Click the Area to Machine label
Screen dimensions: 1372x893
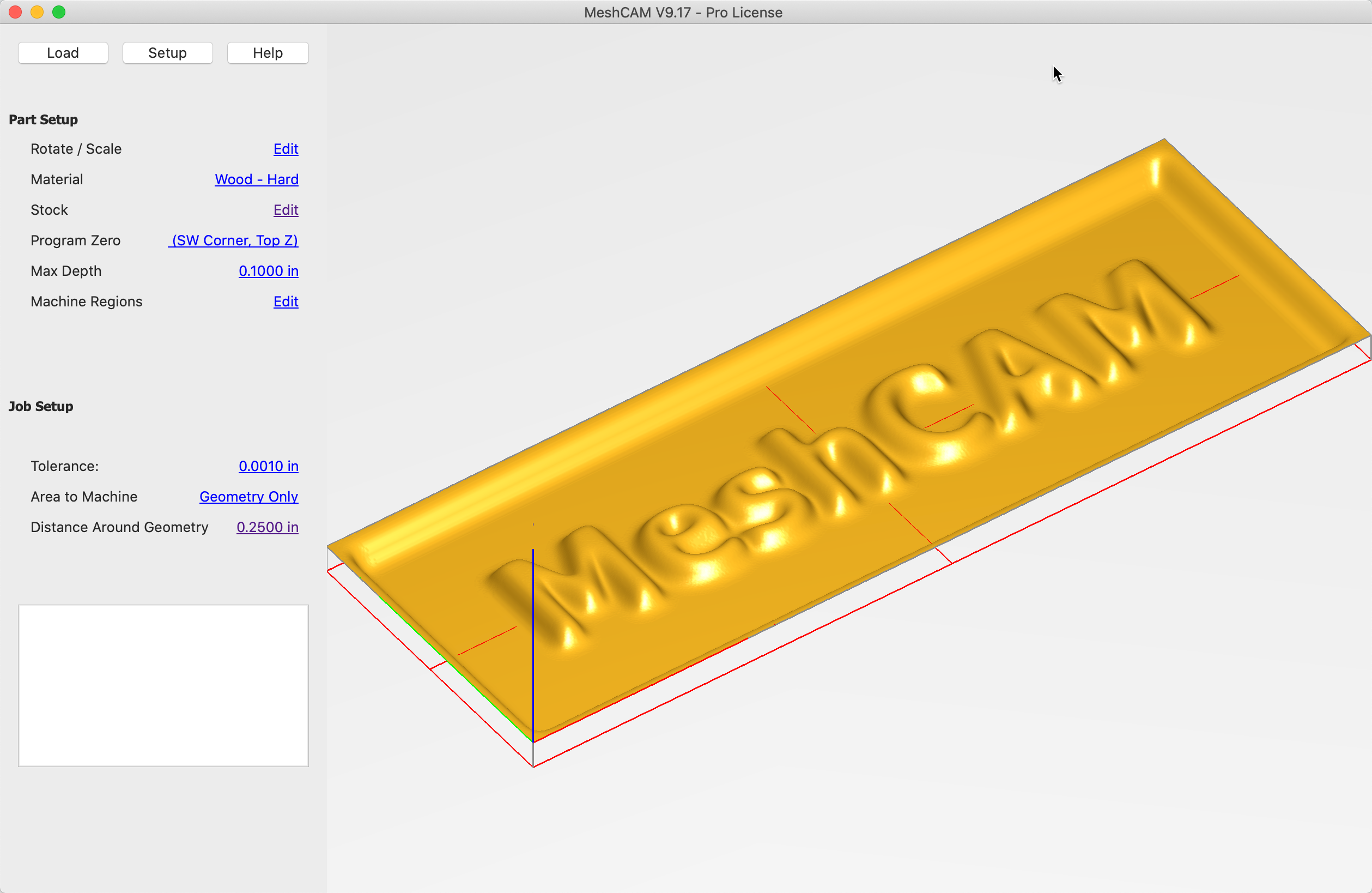[84, 497]
